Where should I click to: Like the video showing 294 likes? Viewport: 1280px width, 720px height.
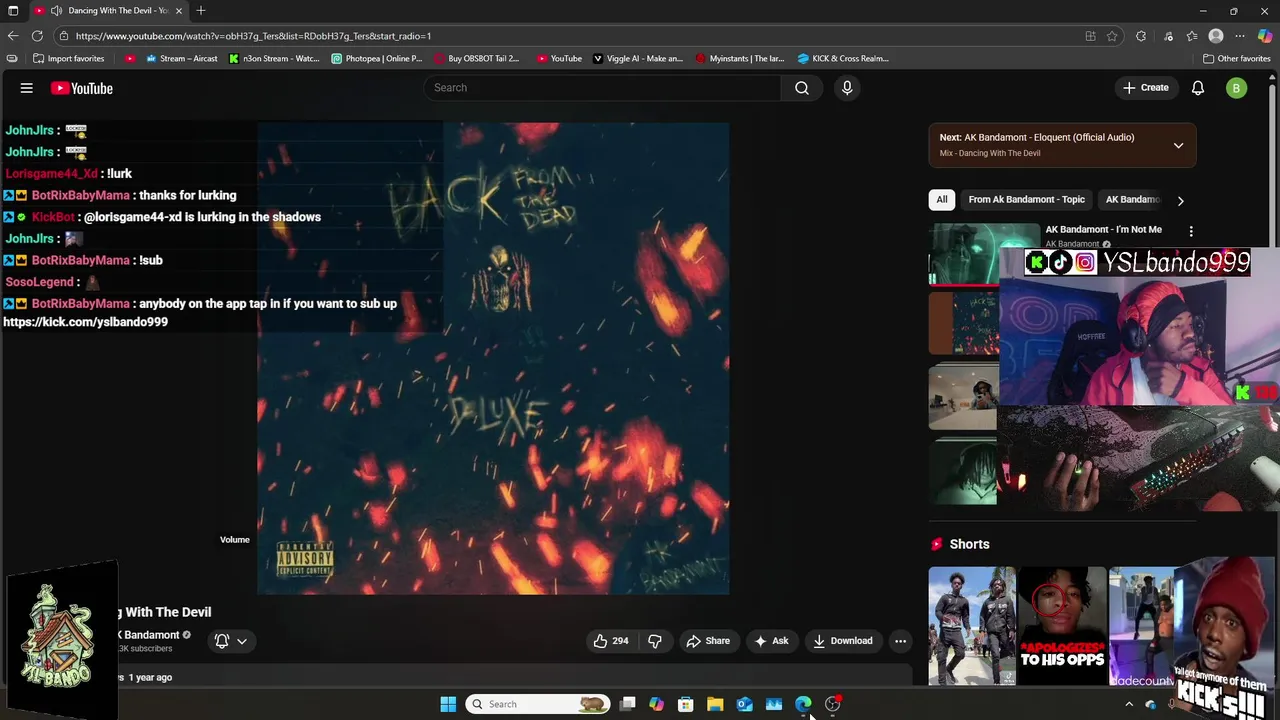[x=611, y=641]
